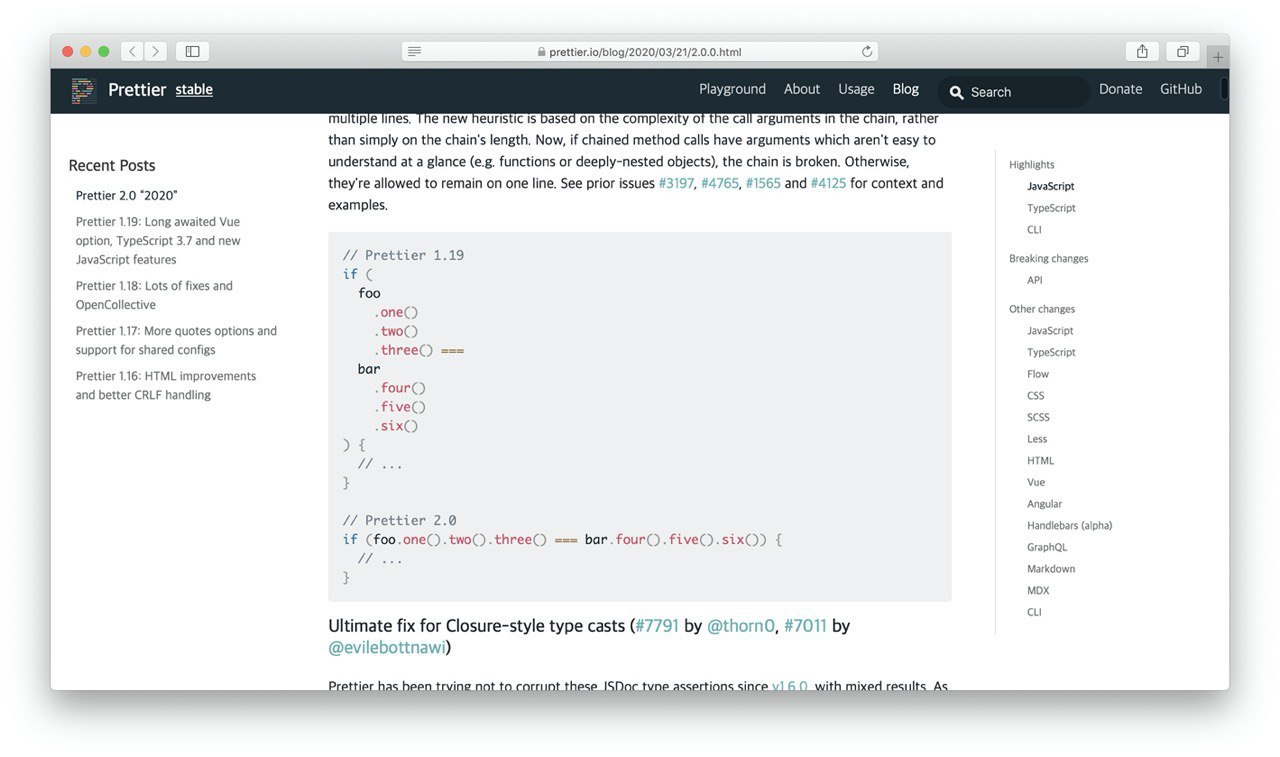Open issue link #3197
The height and width of the screenshot is (757, 1280).
click(x=676, y=183)
